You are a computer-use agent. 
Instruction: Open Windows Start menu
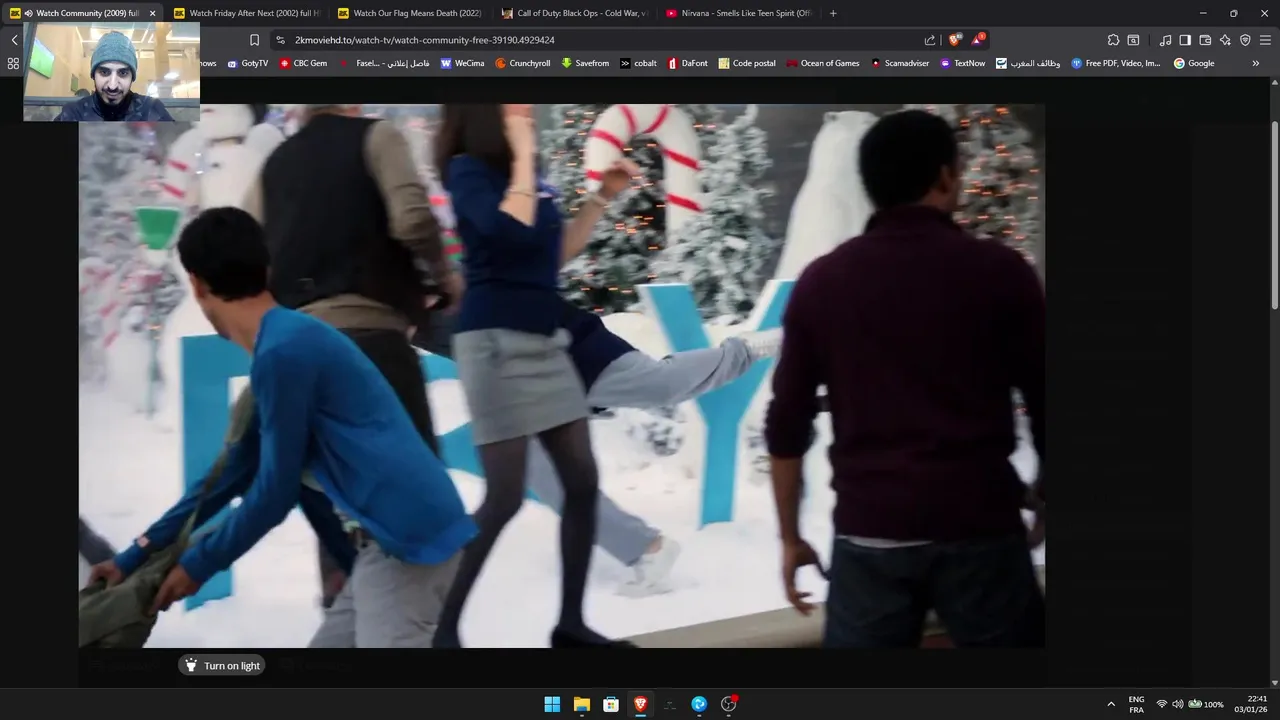click(552, 704)
